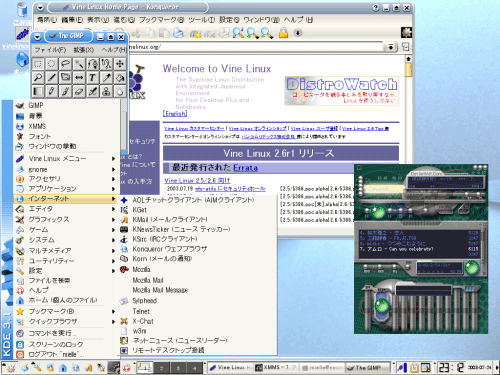Click the [English] link on Vine Linux page
The width and height of the screenshot is (500, 375).
[x=175, y=114]
